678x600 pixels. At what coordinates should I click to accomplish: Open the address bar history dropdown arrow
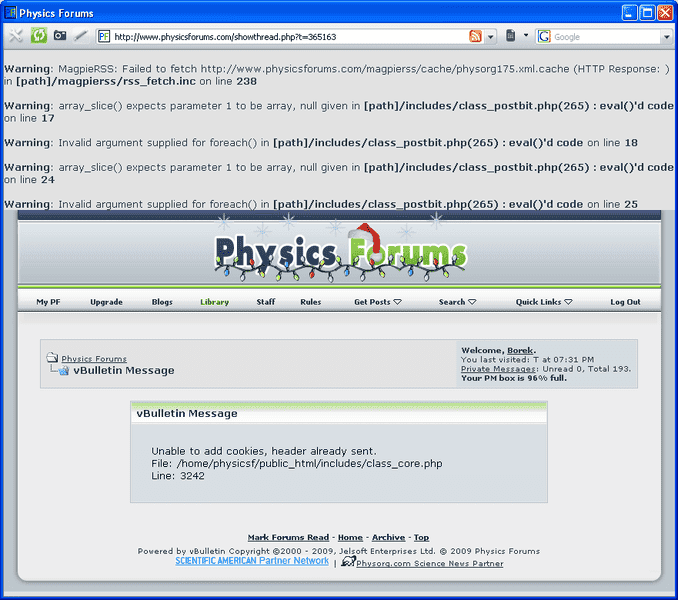(x=490, y=37)
